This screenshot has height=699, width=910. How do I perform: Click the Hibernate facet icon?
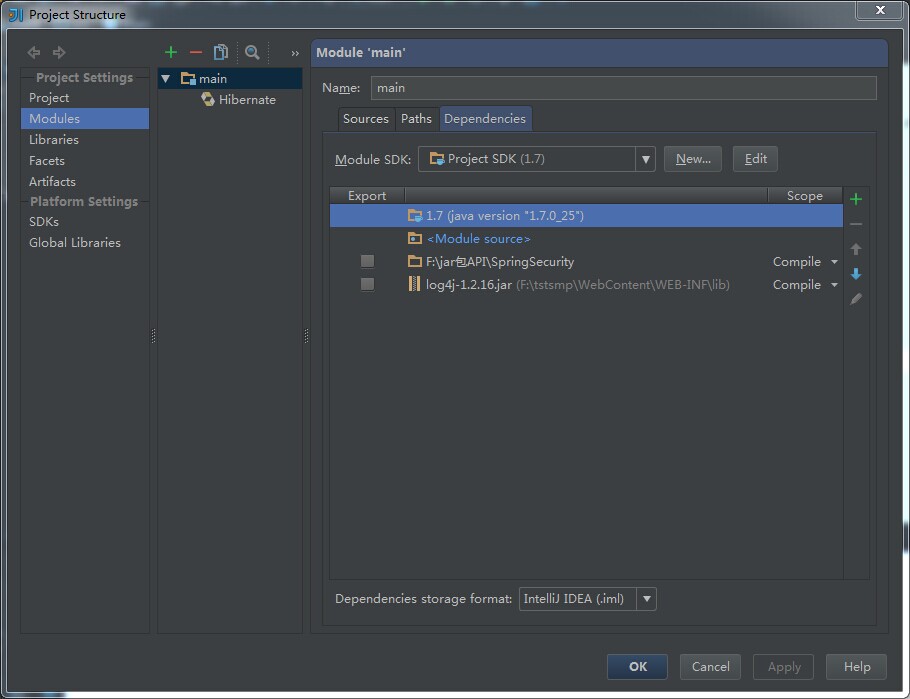208,99
